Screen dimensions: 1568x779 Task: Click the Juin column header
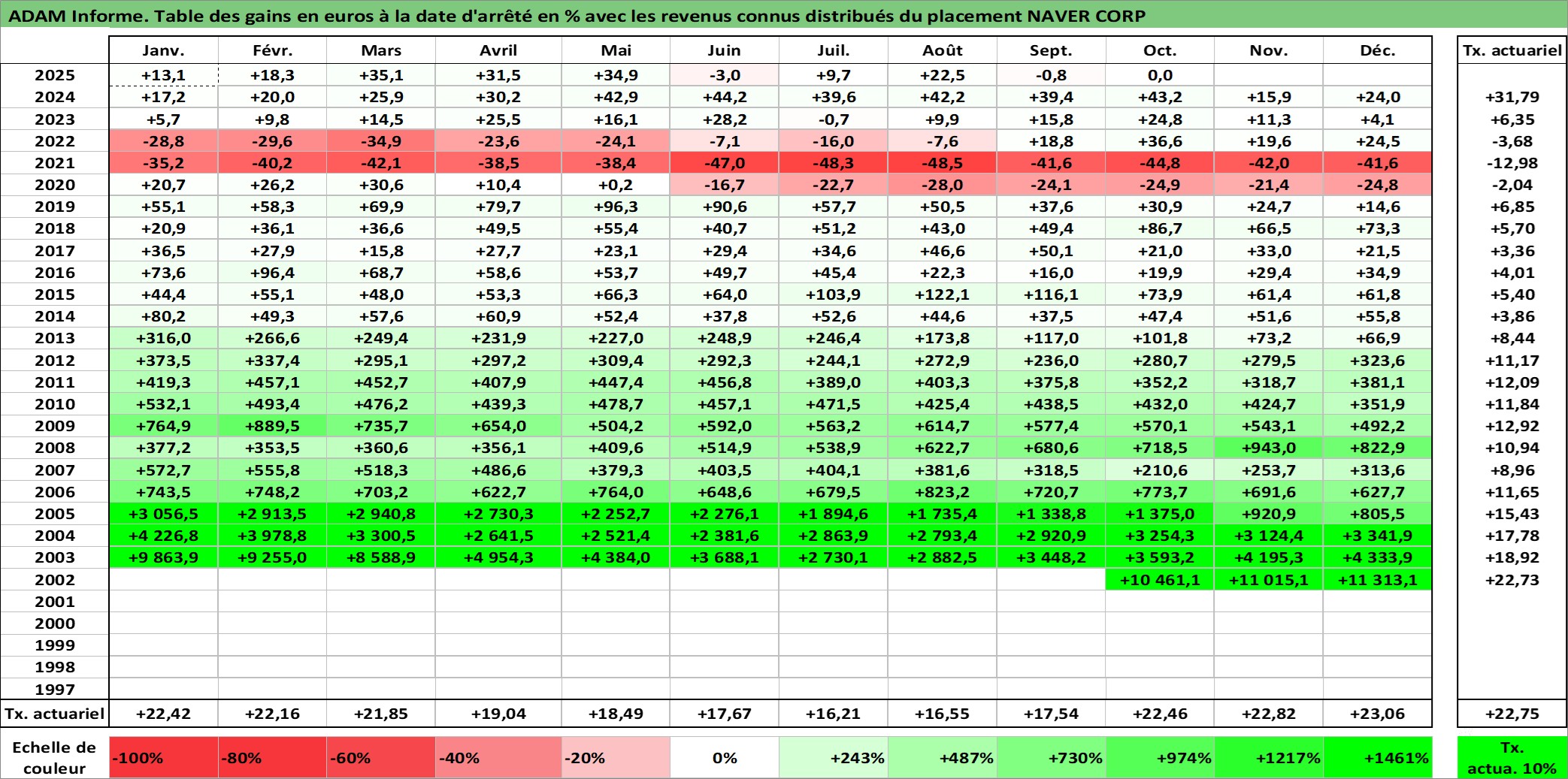point(724,50)
